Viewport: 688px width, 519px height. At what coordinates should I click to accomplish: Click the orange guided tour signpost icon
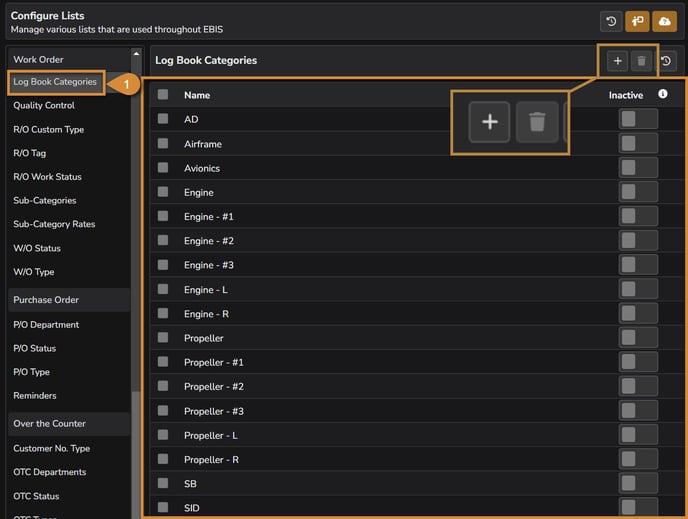[x=637, y=21]
